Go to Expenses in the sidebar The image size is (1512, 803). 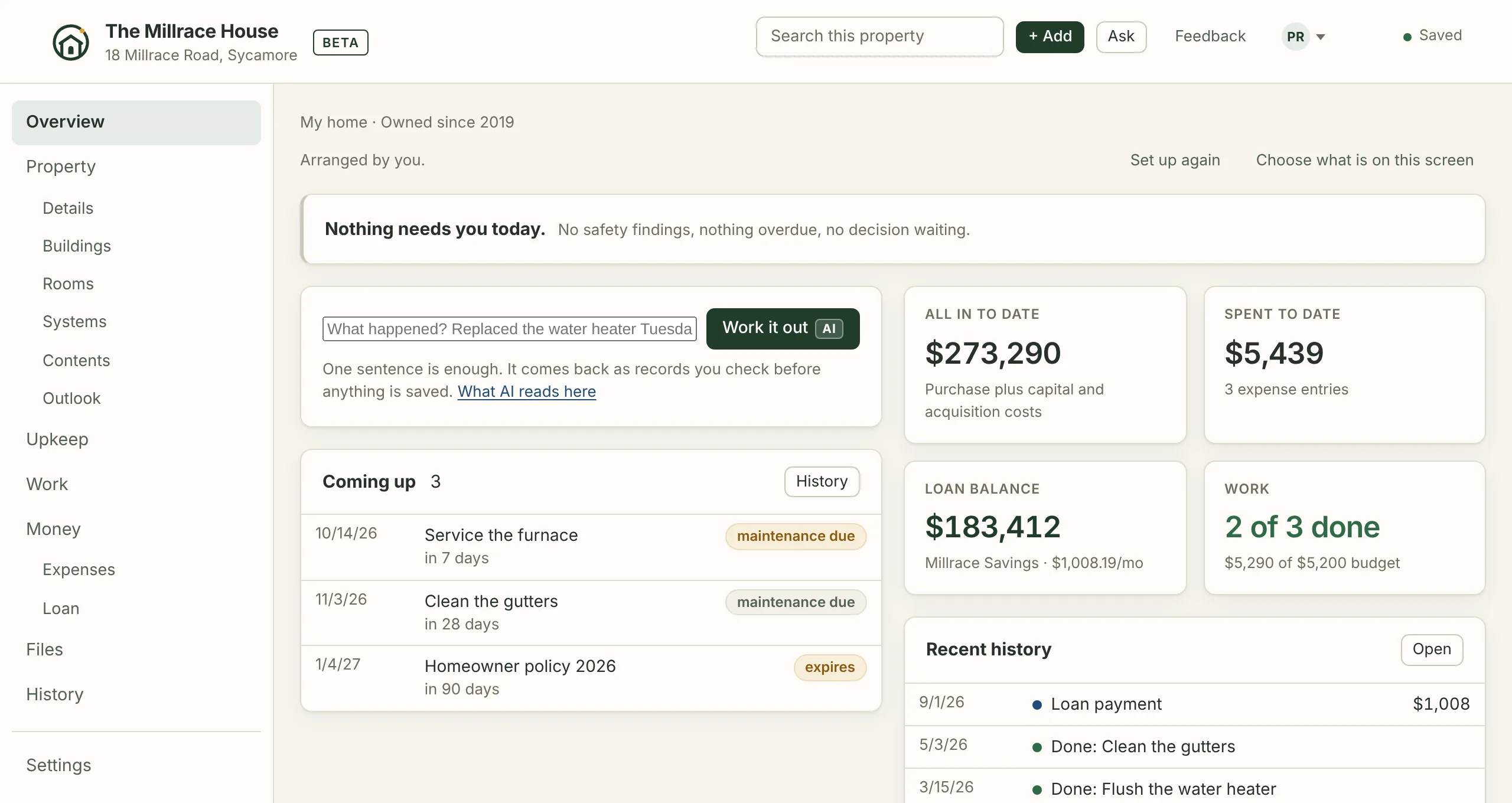pyautogui.click(x=79, y=570)
